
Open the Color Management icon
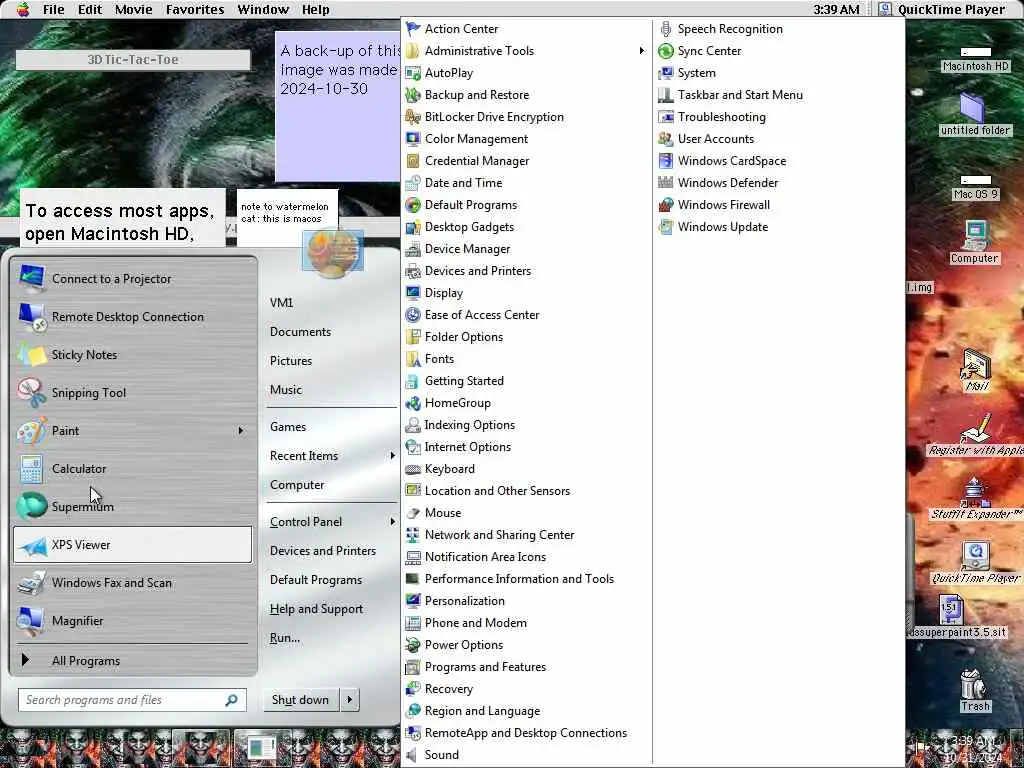tap(413, 139)
